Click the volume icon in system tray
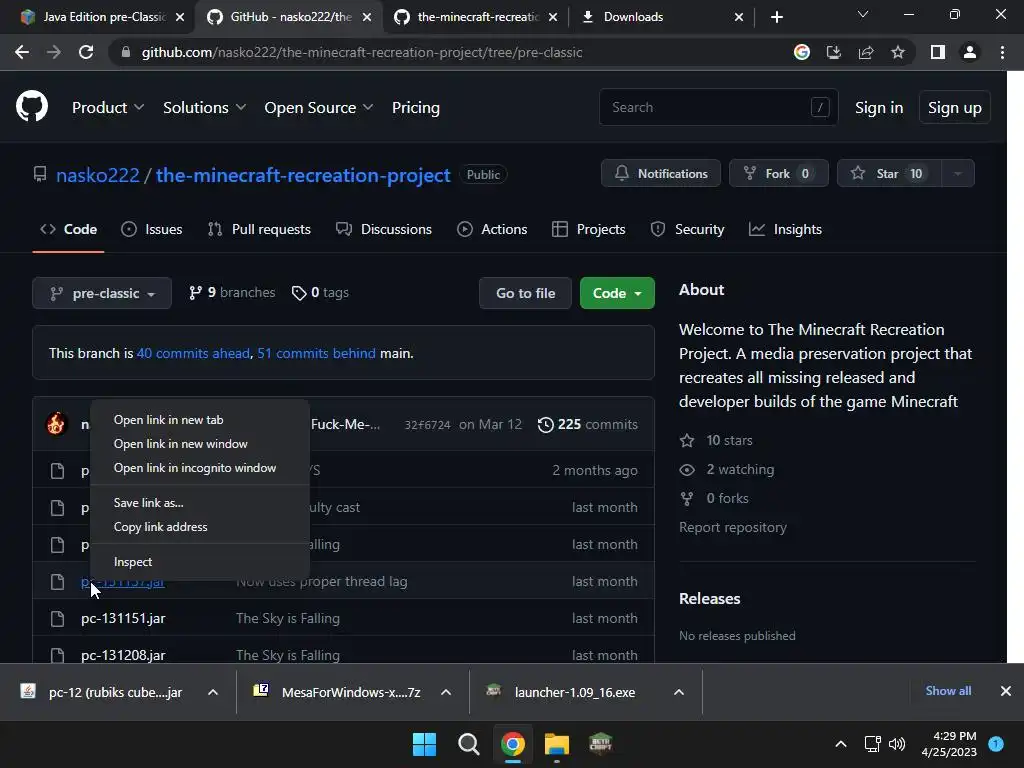 tap(897, 744)
